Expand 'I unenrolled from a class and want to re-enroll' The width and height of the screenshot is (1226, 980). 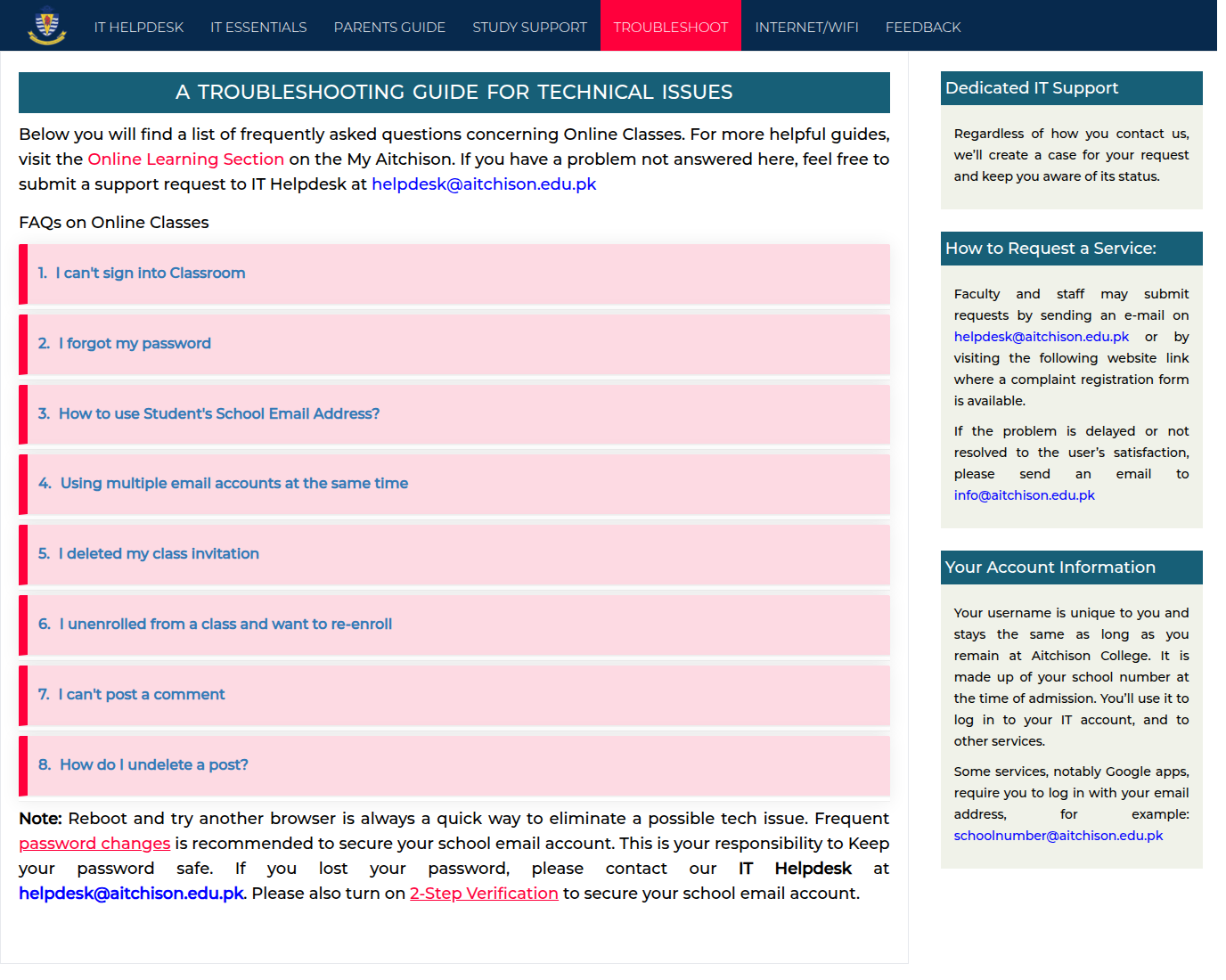click(454, 625)
